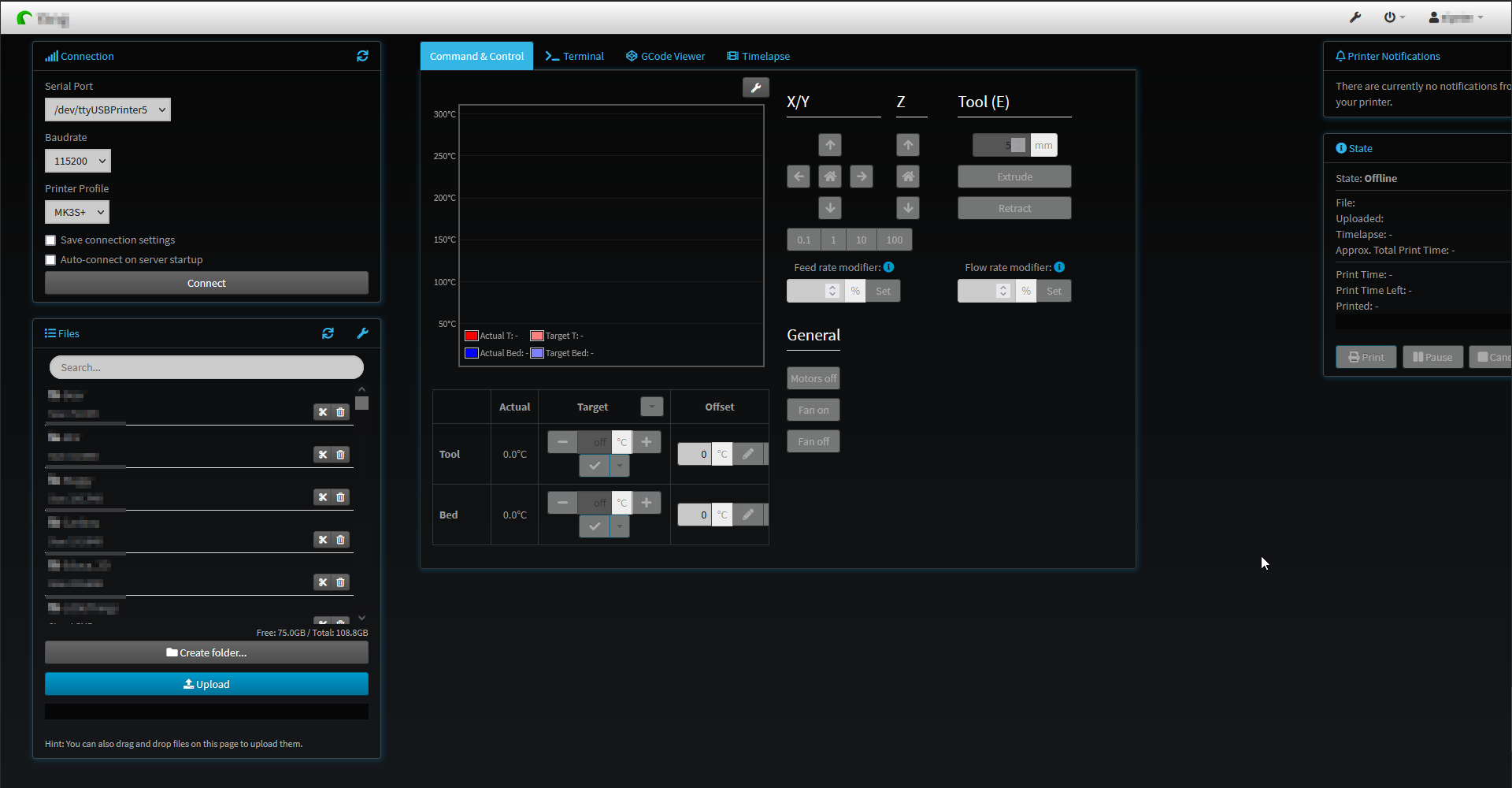Open temperature graph settings via wrench icon
This screenshot has height=788, width=1512.
[755, 87]
